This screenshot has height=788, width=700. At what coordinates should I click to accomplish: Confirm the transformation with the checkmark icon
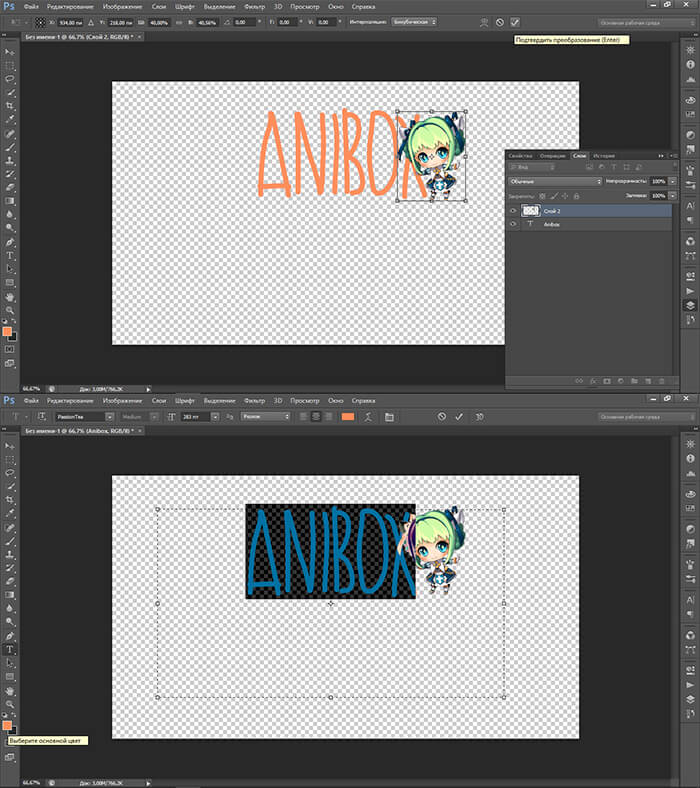point(515,21)
